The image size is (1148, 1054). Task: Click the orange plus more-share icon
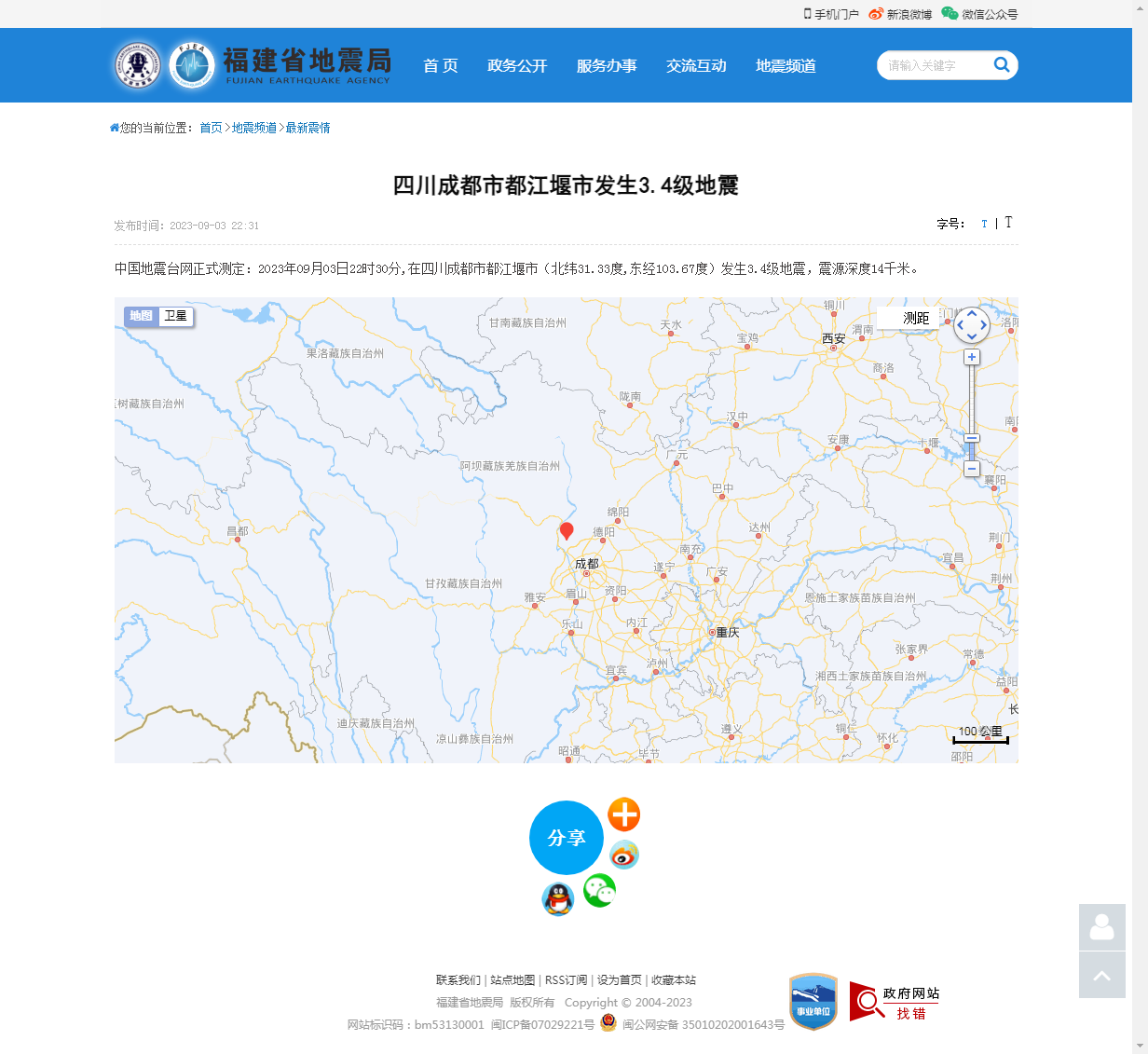(624, 814)
